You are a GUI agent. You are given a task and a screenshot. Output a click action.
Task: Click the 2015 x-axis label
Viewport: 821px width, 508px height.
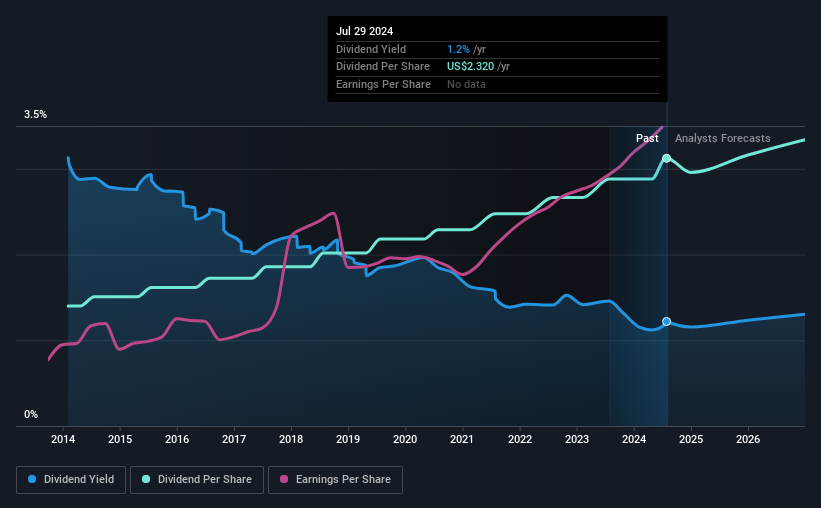120,439
